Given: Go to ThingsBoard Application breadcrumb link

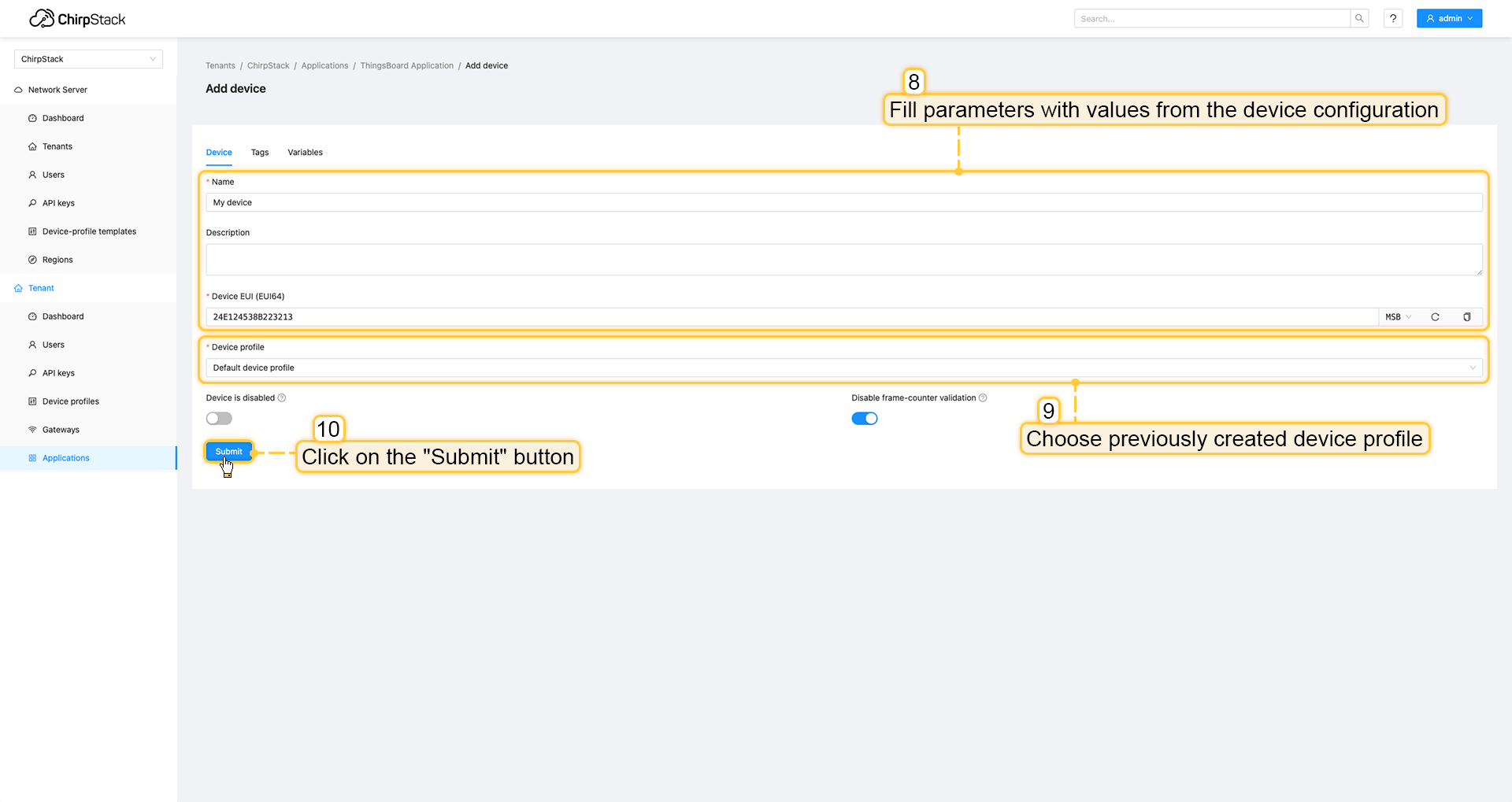Looking at the screenshot, I should pyautogui.click(x=406, y=66).
